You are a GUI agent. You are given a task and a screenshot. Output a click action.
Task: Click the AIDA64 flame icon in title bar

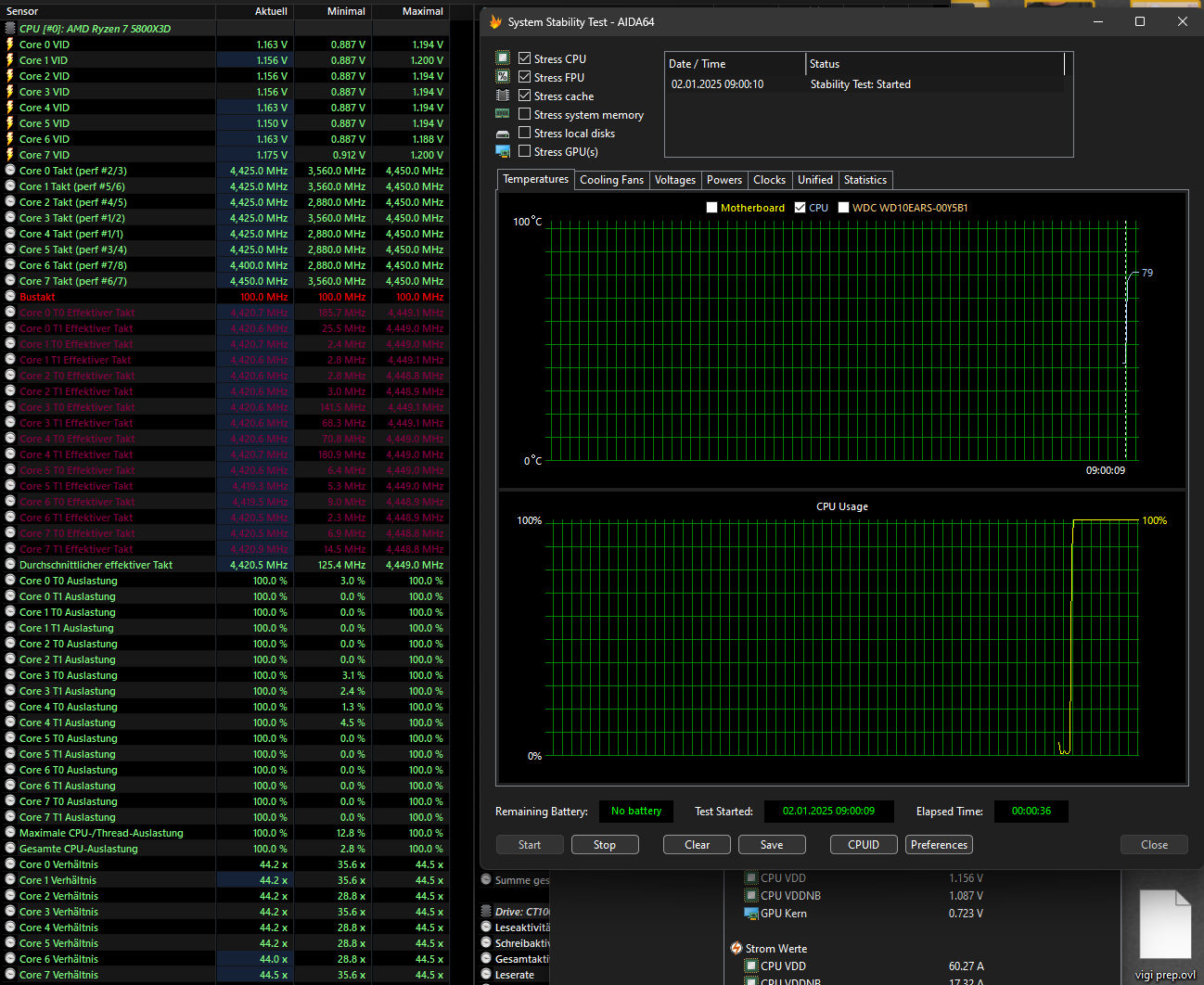(x=495, y=21)
